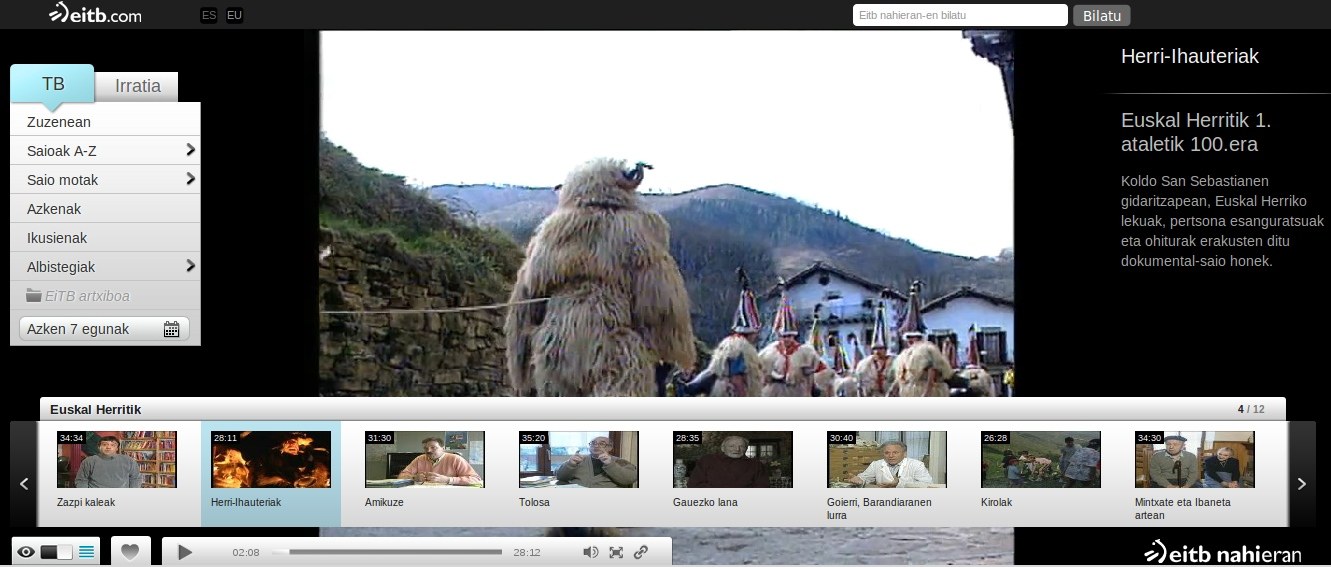Switch language to ES

pos(208,15)
